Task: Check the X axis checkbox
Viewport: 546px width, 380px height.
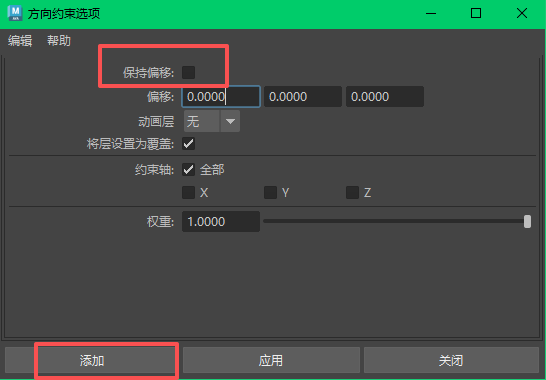Action: click(x=188, y=192)
